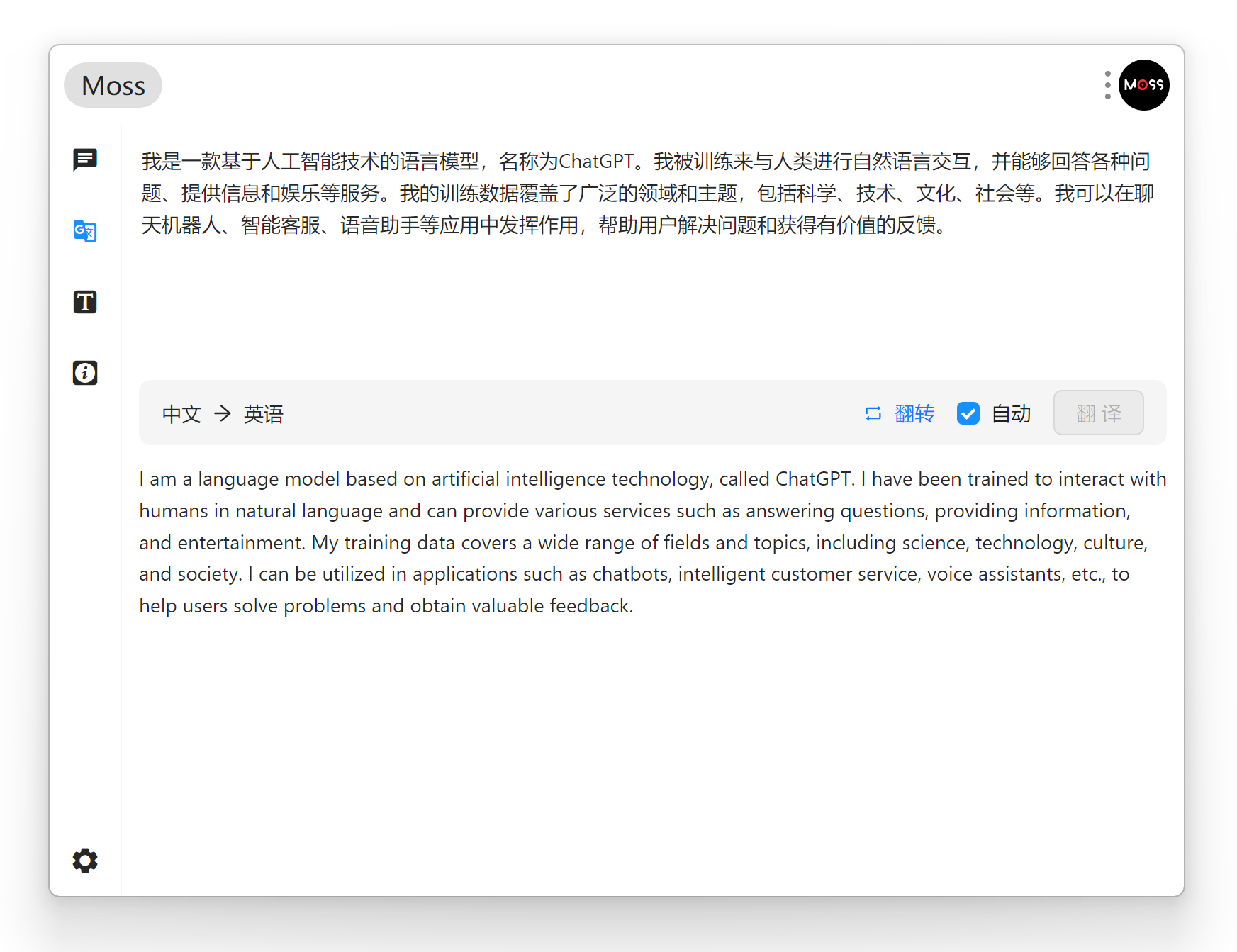Open the chat panel icon in sidebar
The width and height of the screenshot is (1237, 952).
(85, 159)
